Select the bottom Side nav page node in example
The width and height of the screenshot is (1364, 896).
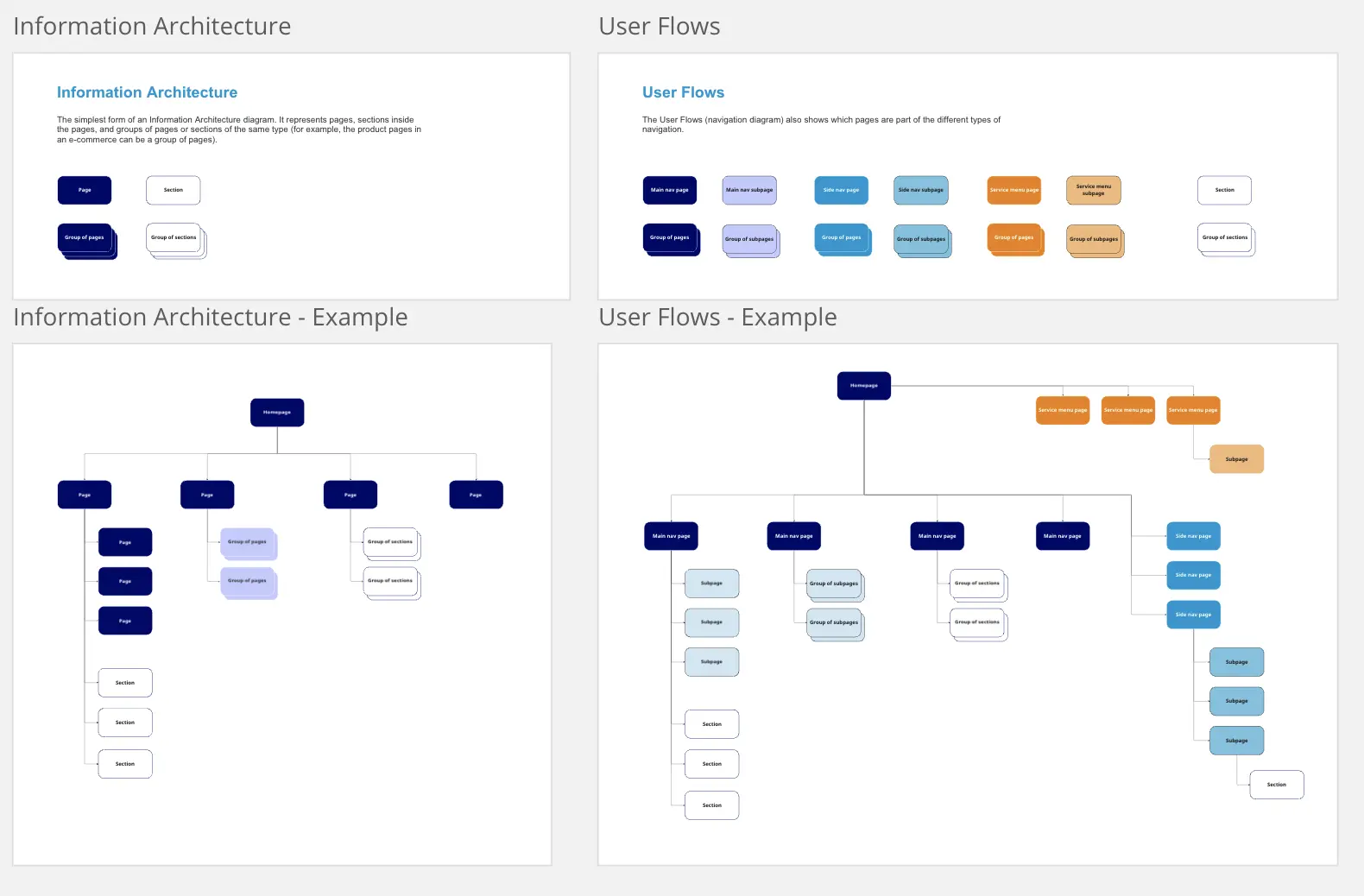pyautogui.click(x=1193, y=615)
